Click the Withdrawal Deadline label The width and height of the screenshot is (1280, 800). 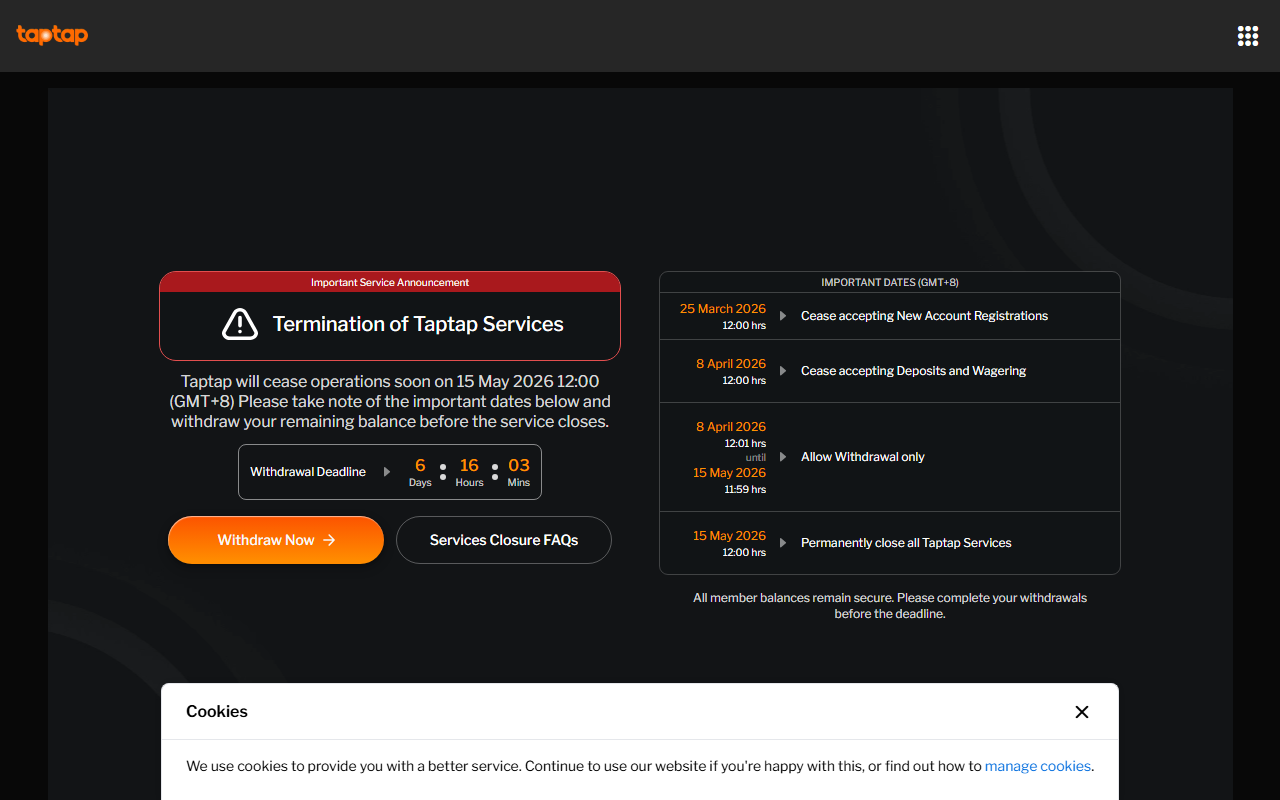click(308, 472)
